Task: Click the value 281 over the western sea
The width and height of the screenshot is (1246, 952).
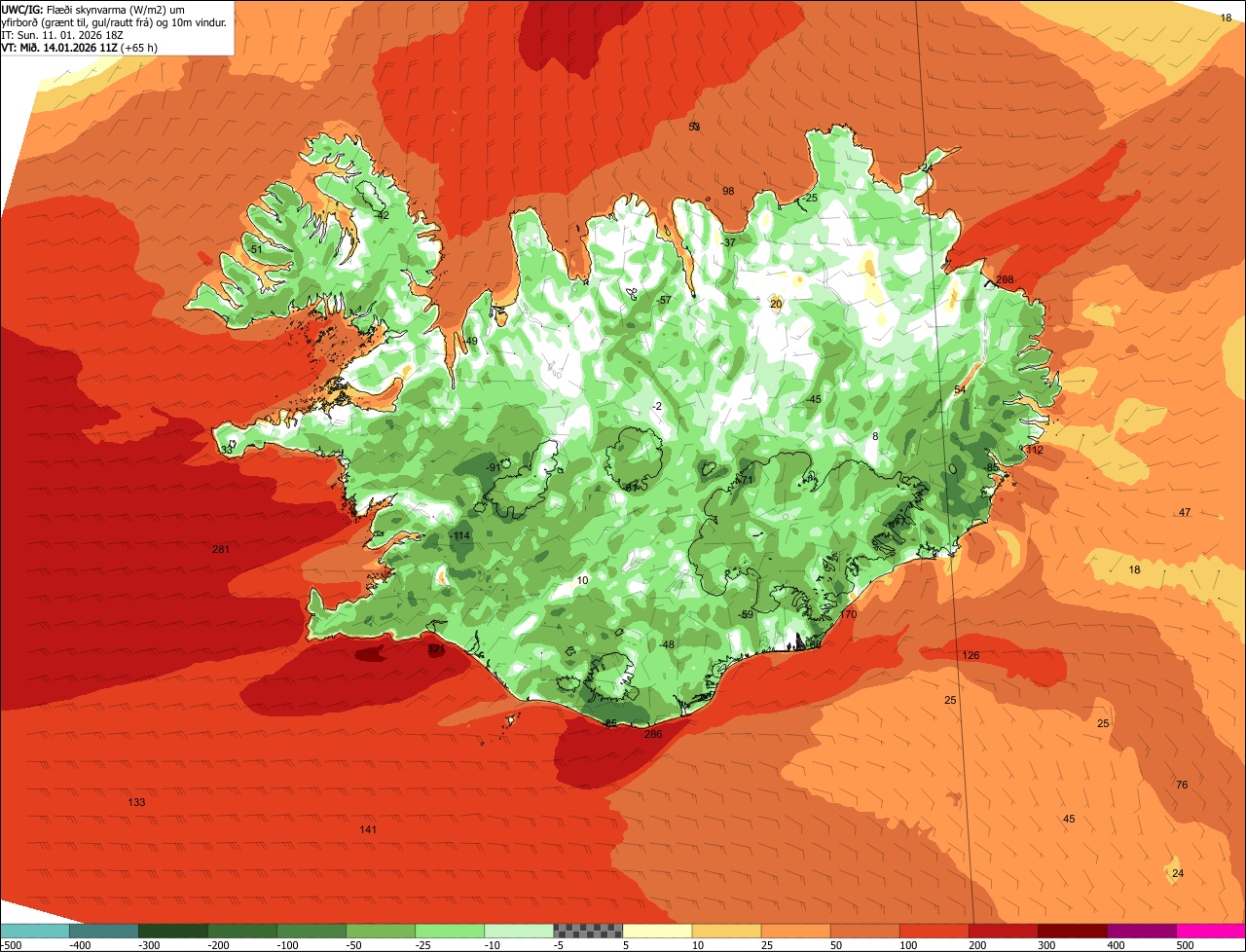Action: coord(221,550)
